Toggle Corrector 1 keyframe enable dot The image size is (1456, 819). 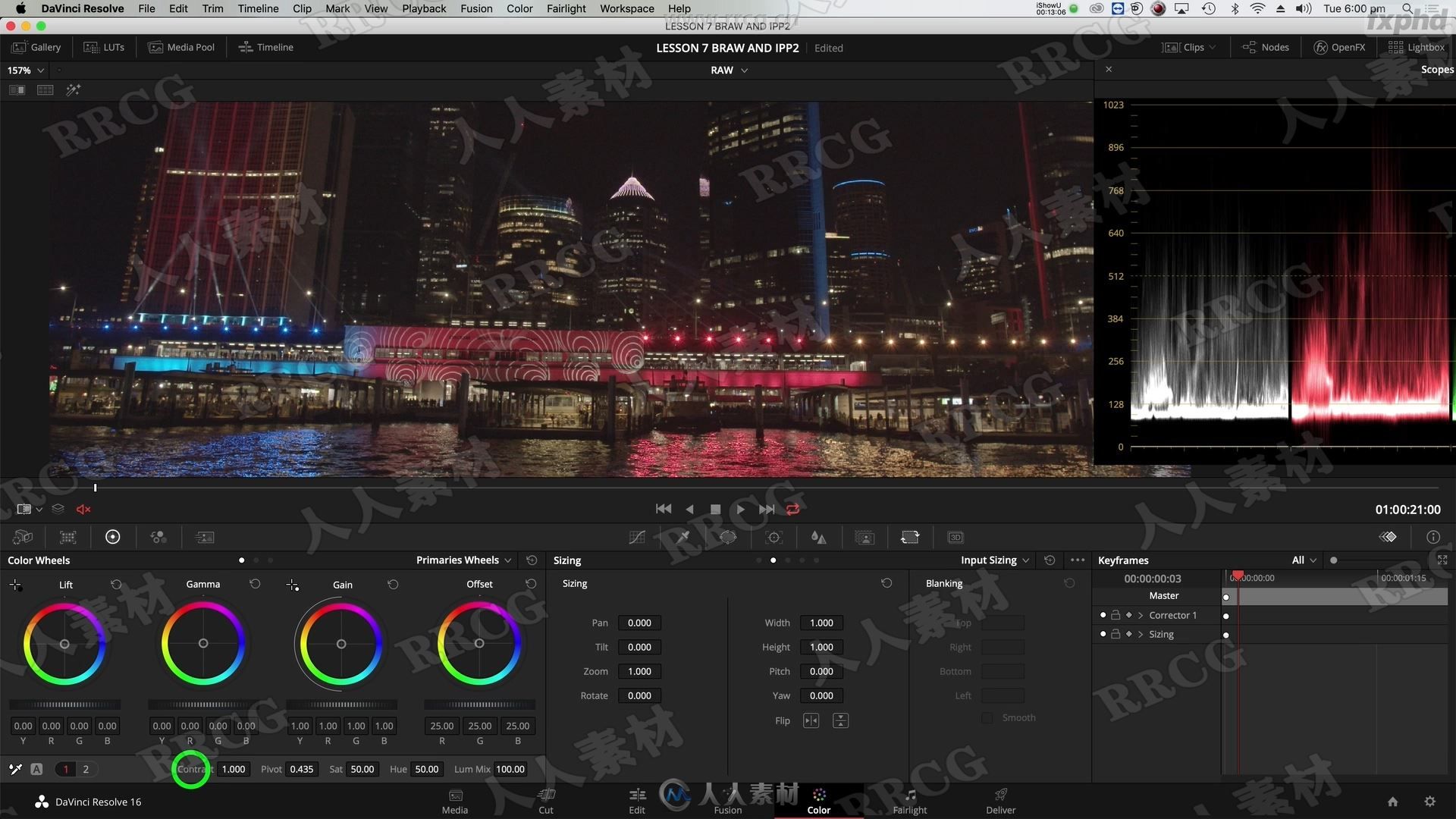(1103, 615)
